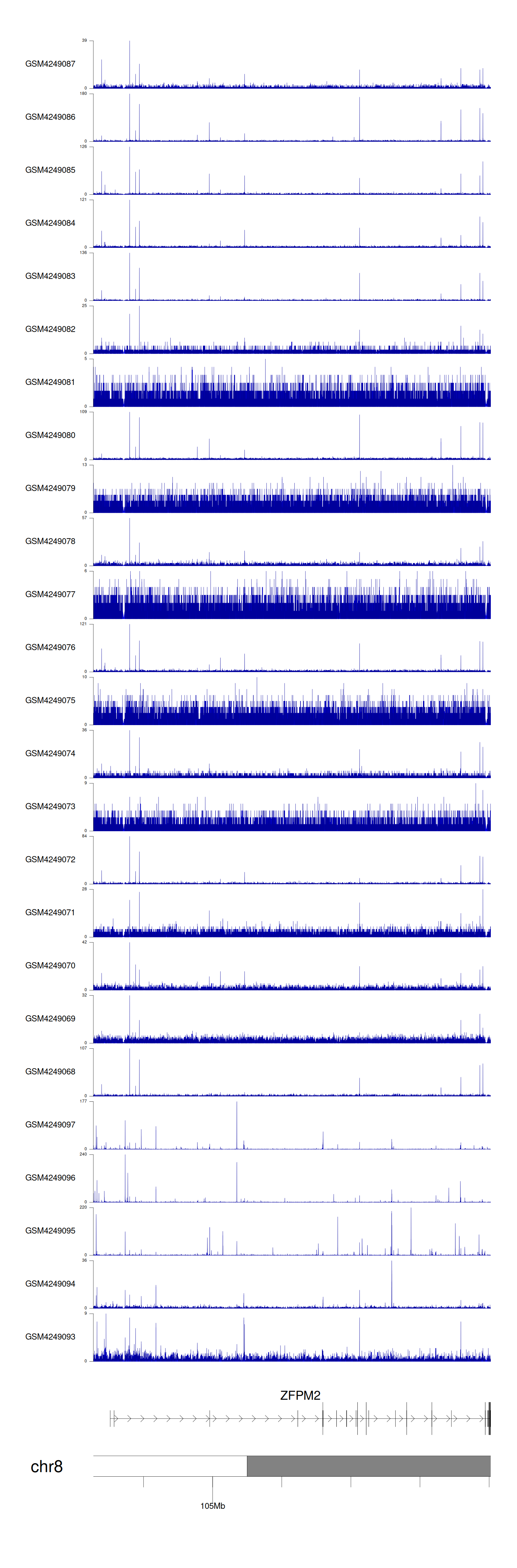Viewport: 517px width, 1568px height.
Task: Select the GSM4249075 track name
Action: [x=50, y=700]
